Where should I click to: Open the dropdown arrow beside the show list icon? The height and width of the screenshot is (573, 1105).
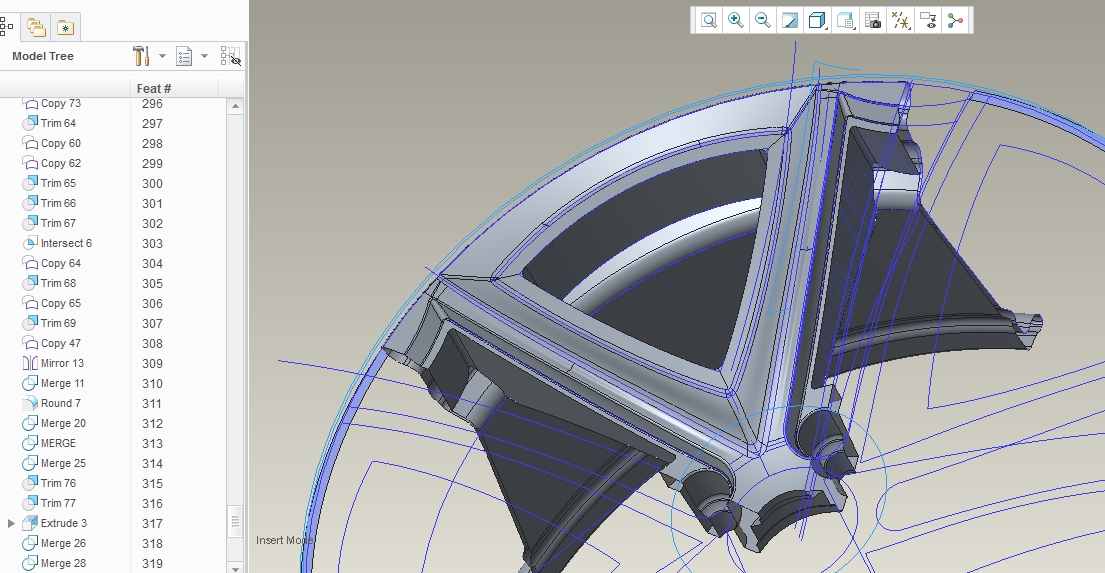tap(204, 56)
